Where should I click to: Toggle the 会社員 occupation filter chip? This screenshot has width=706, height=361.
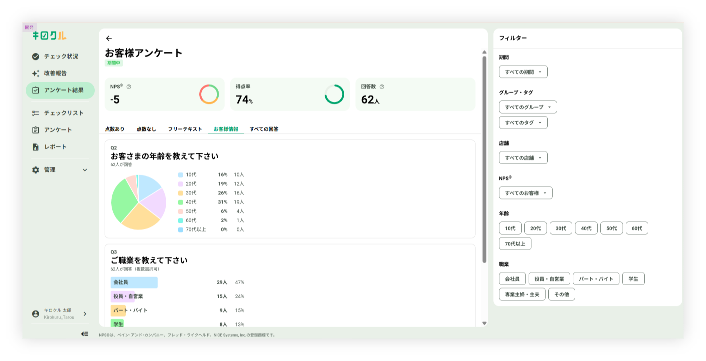point(512,279)
